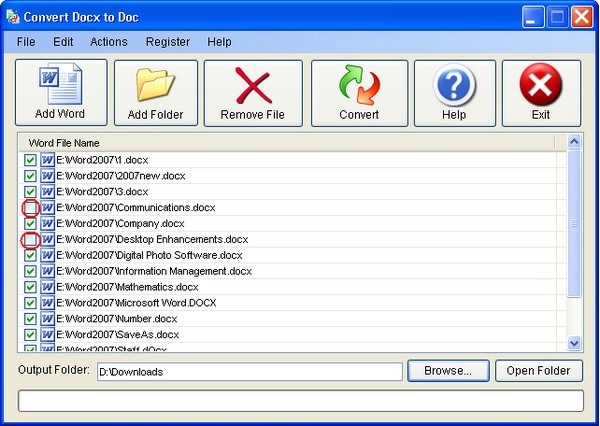This screenshot has height=426, width=600.
Task: Open the Actions menu
Action: [x=108, y=42]
